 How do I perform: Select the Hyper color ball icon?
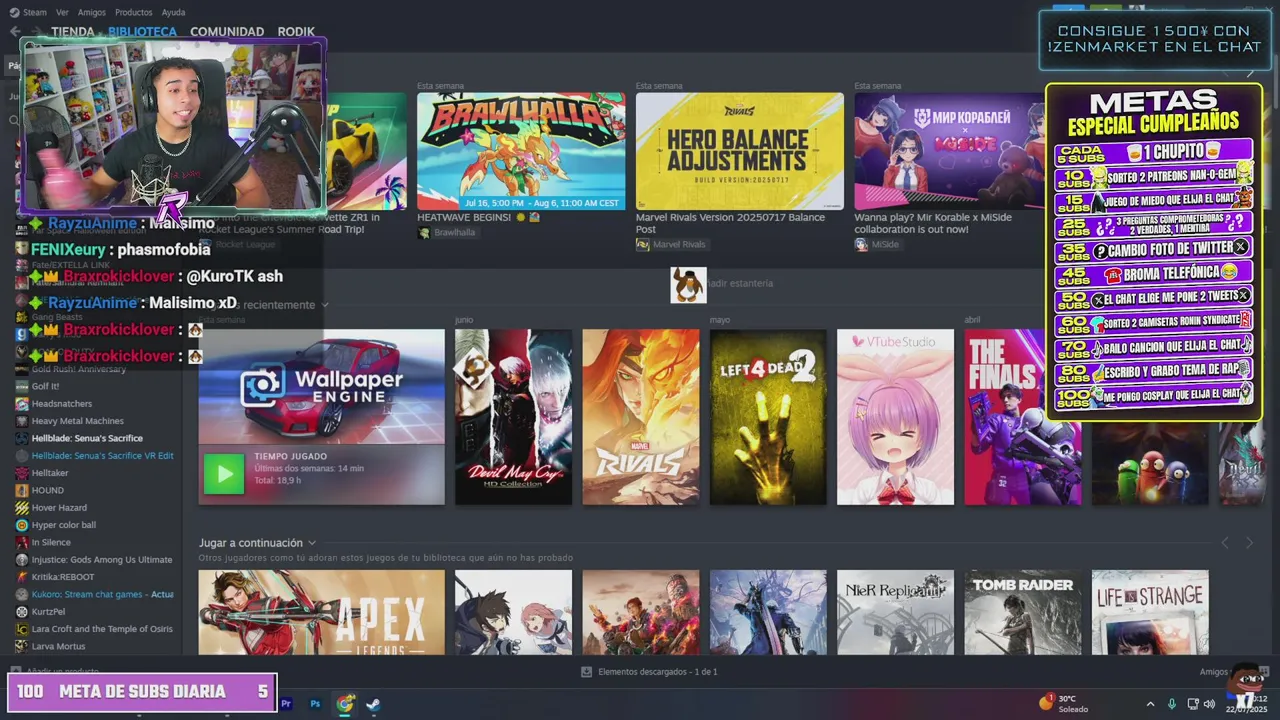pyautogui.click(x=22, y=525)
